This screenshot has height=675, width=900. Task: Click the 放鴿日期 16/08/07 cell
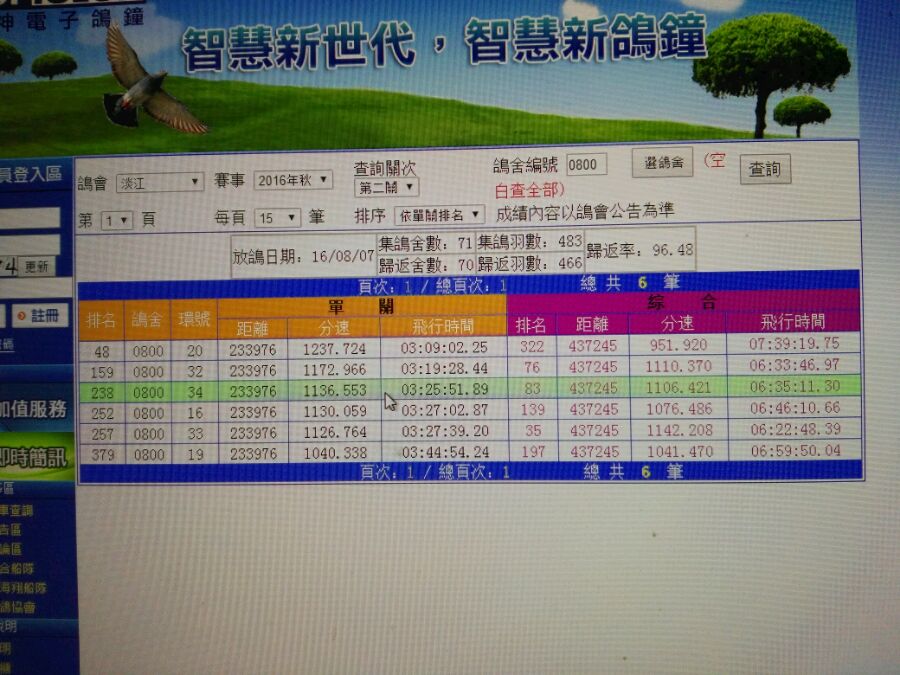click(303, 256)
